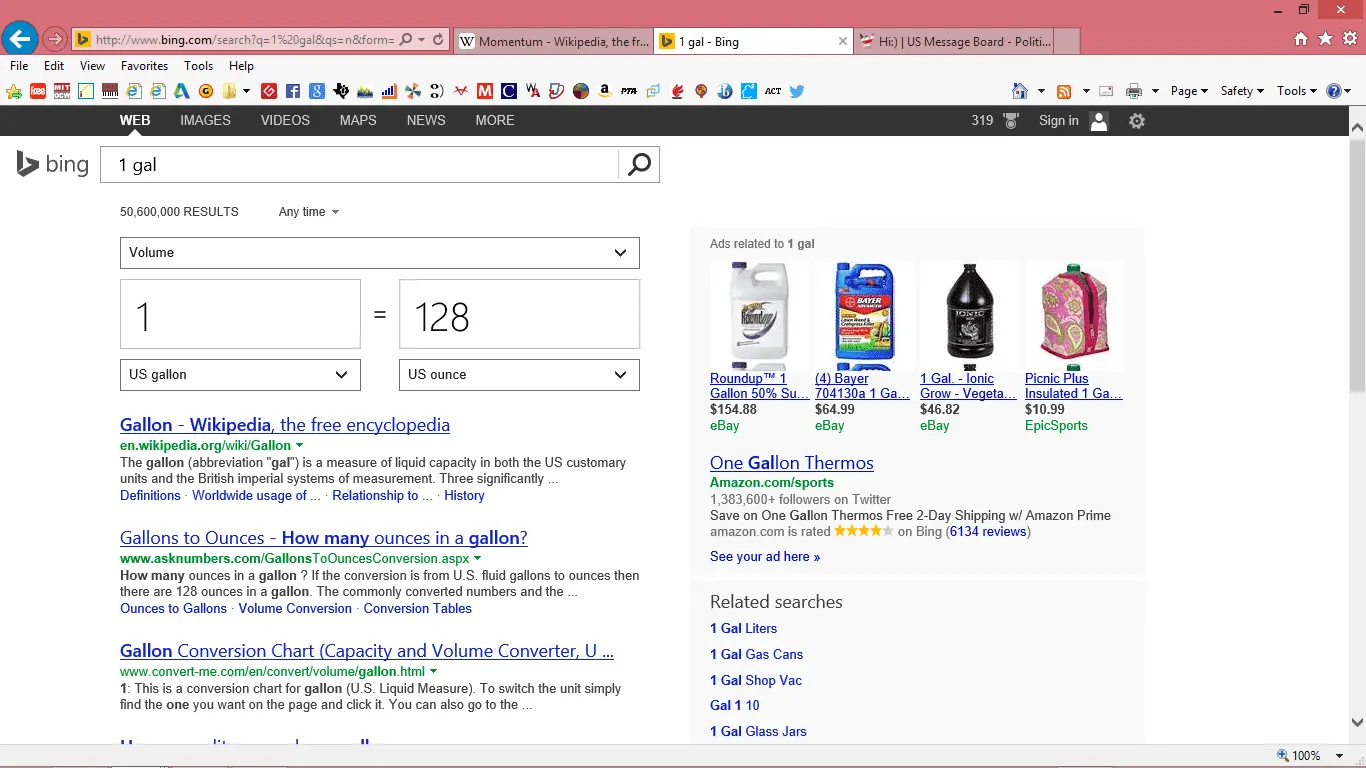
Task: Open the orange G bookmark icon
Action: coord(206,91)
